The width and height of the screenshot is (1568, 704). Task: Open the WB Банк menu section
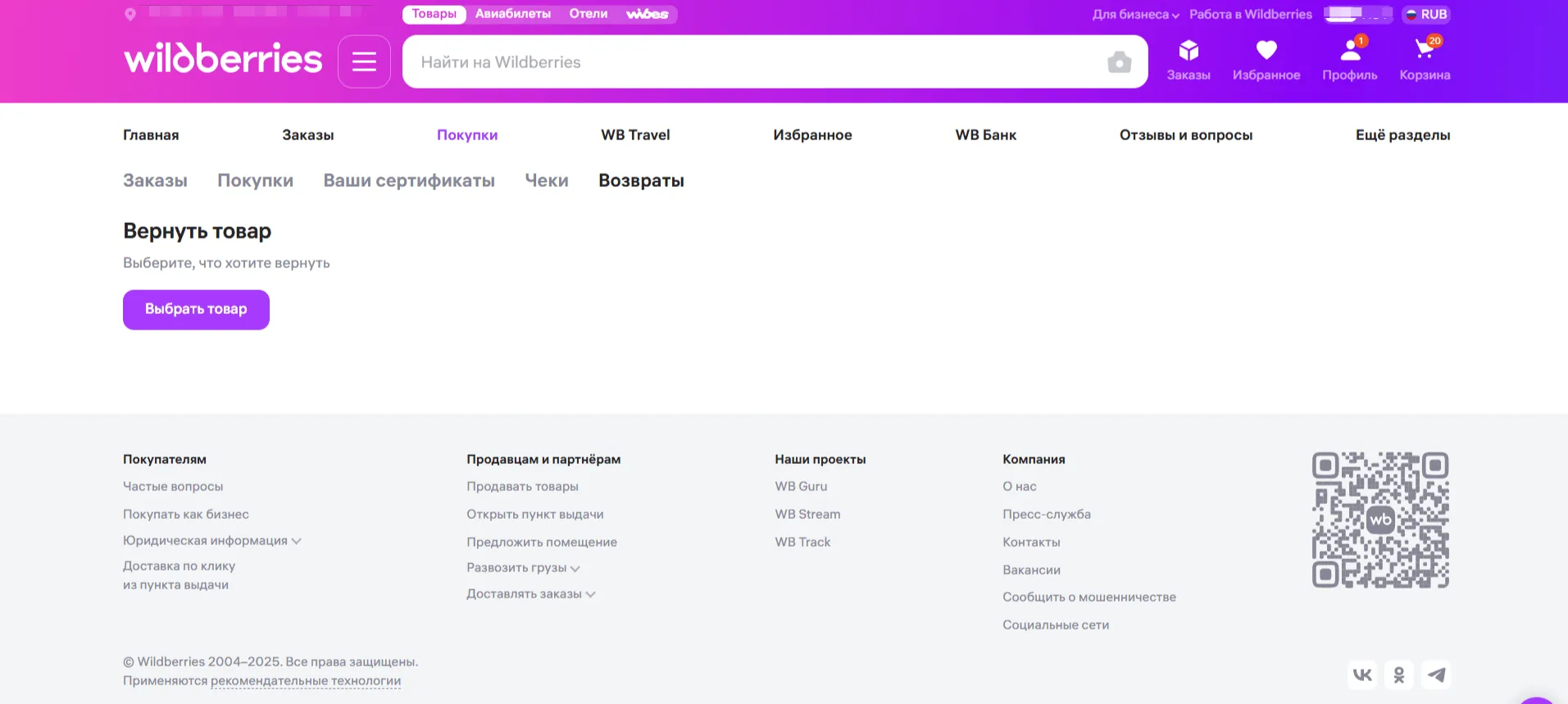pos(985,135)
